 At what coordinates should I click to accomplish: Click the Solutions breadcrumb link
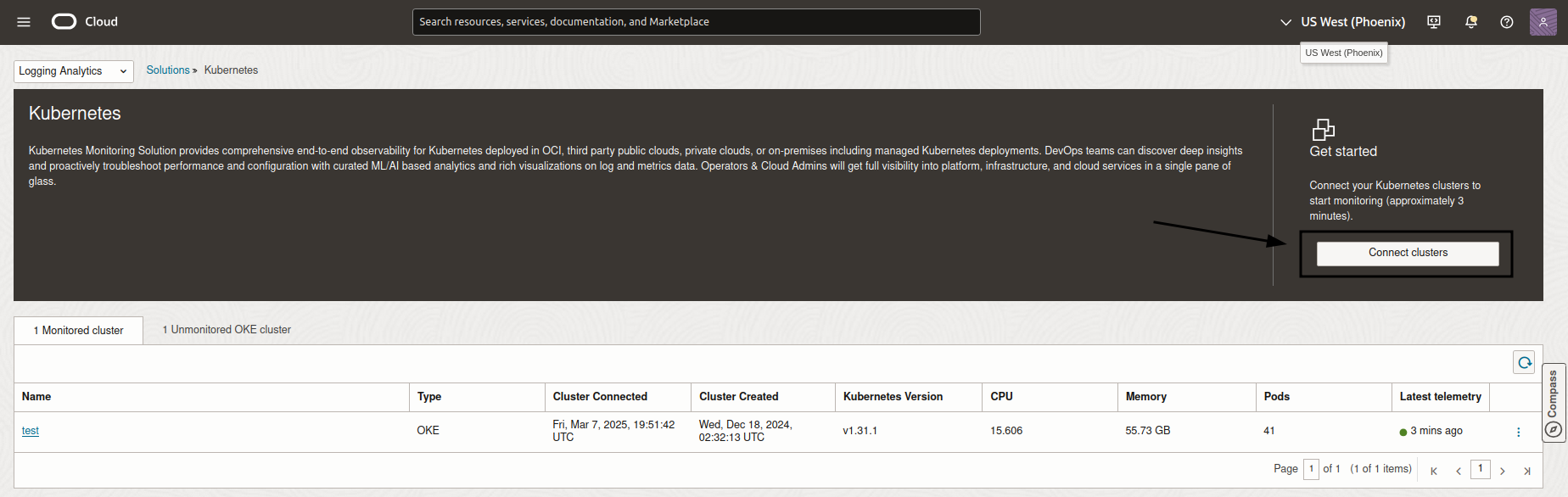pos(168,70)
